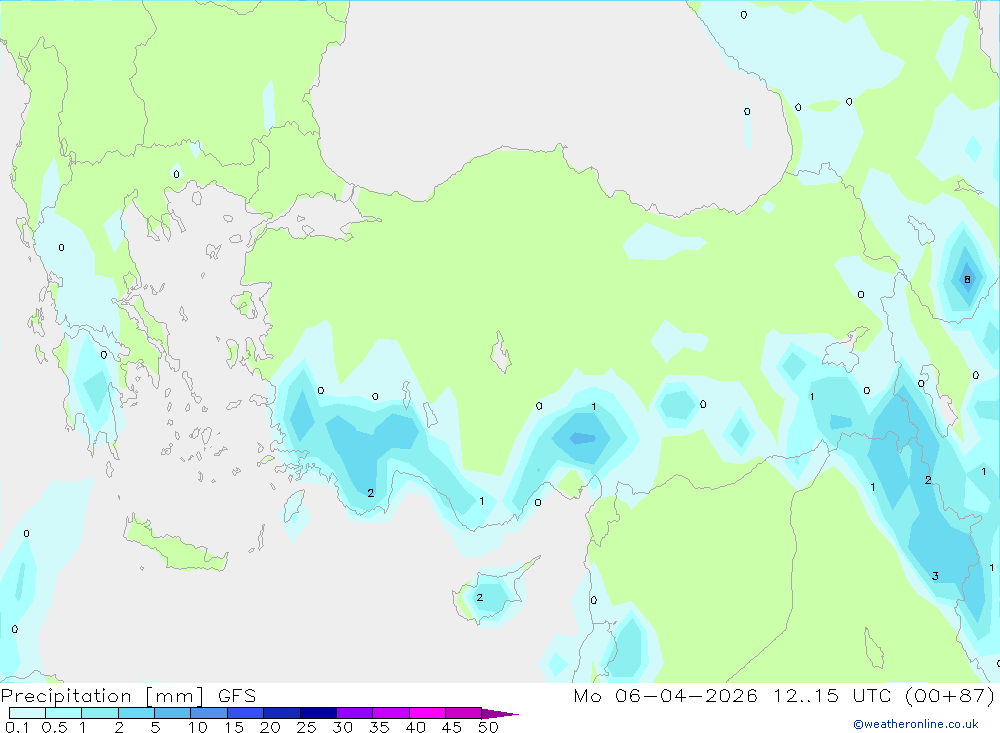Click the '25' legend scale label
Image resolution: width=1000 pixels, height=733 pixels.
306,727
